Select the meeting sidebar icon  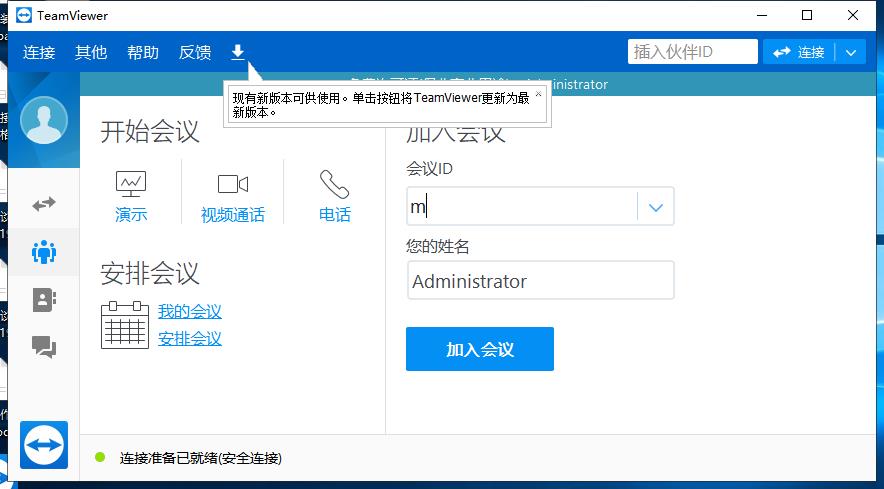coord(44,252)
